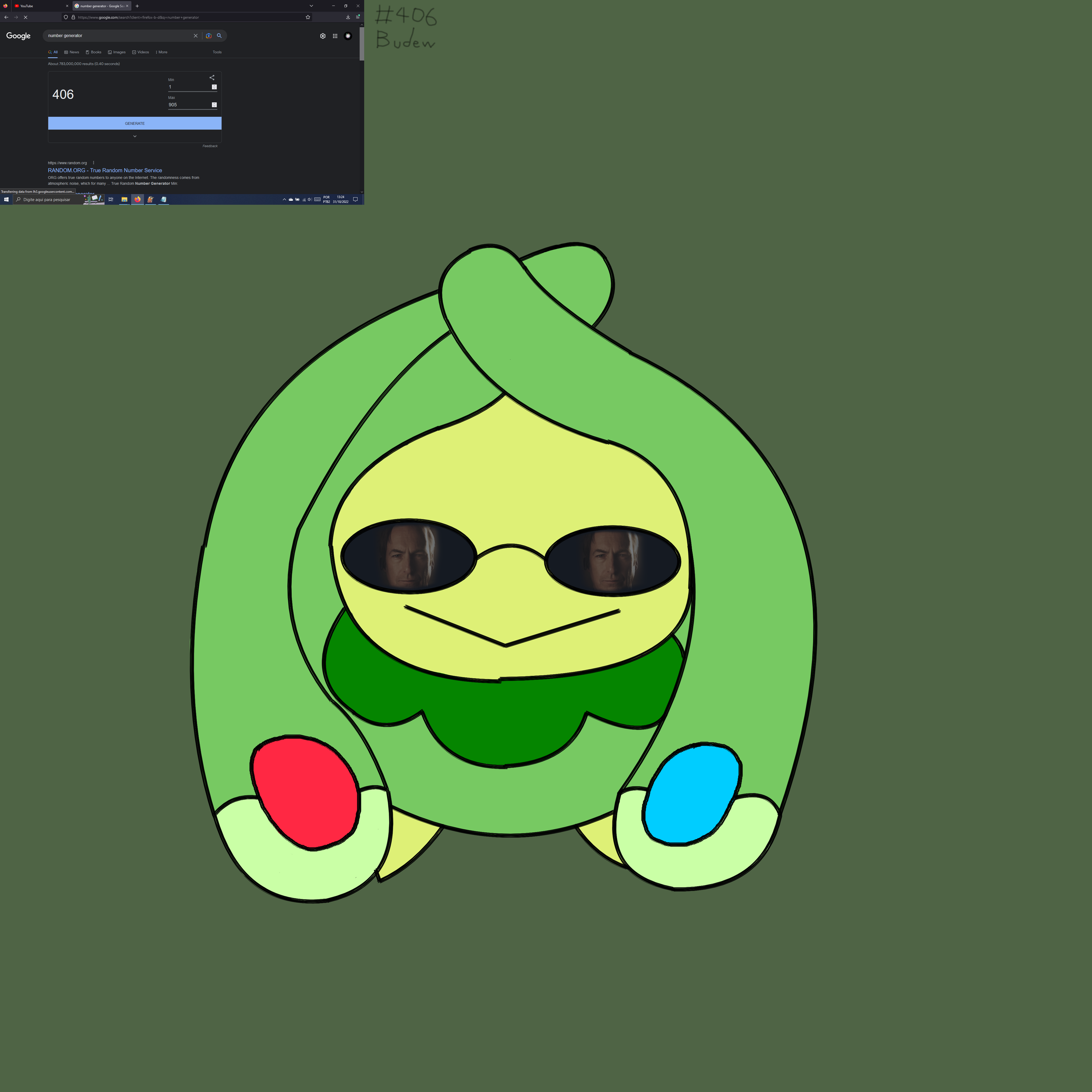Share the random number result

click(x=212, y=77)
